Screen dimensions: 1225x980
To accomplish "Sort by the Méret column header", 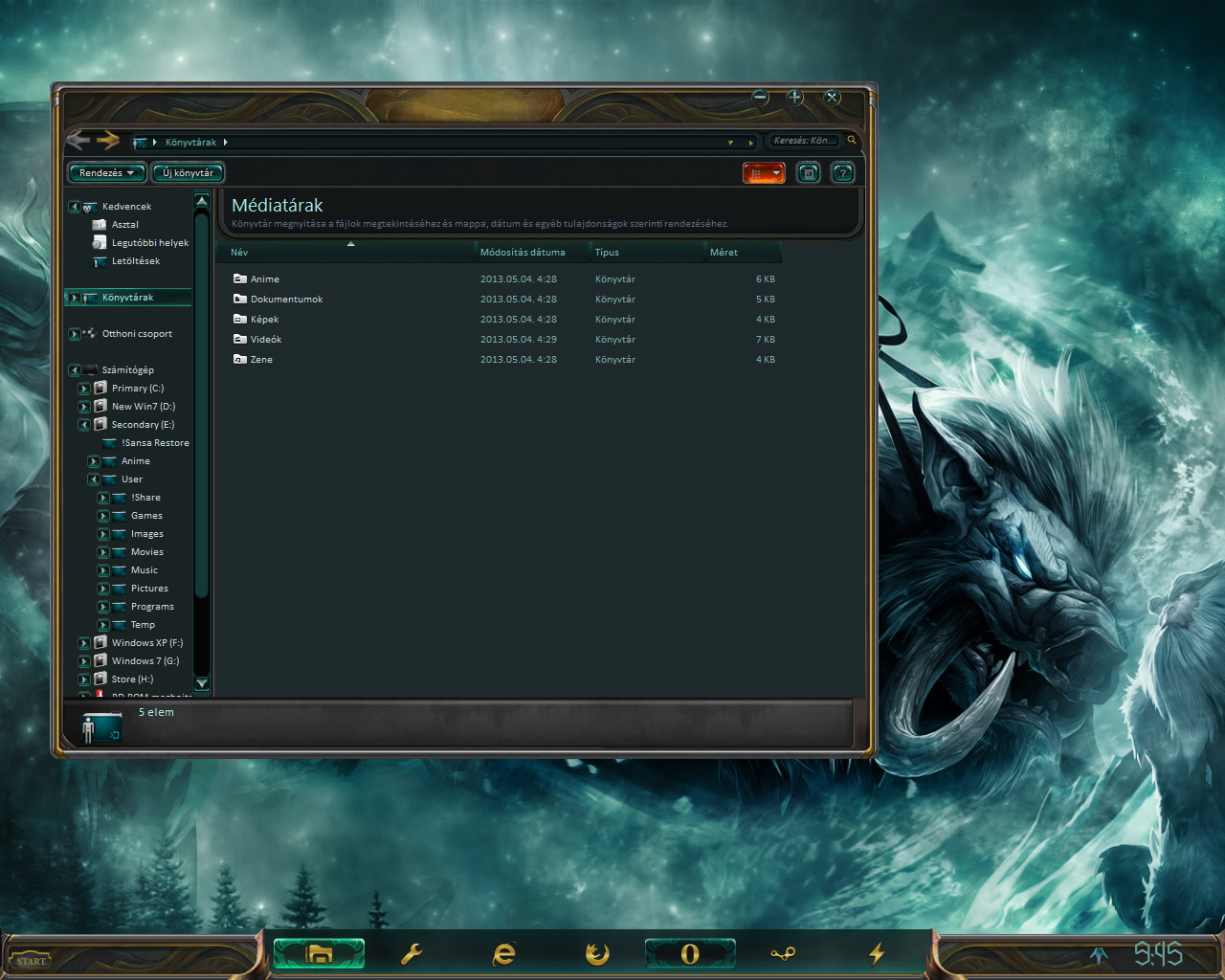I will coord(743,253).
